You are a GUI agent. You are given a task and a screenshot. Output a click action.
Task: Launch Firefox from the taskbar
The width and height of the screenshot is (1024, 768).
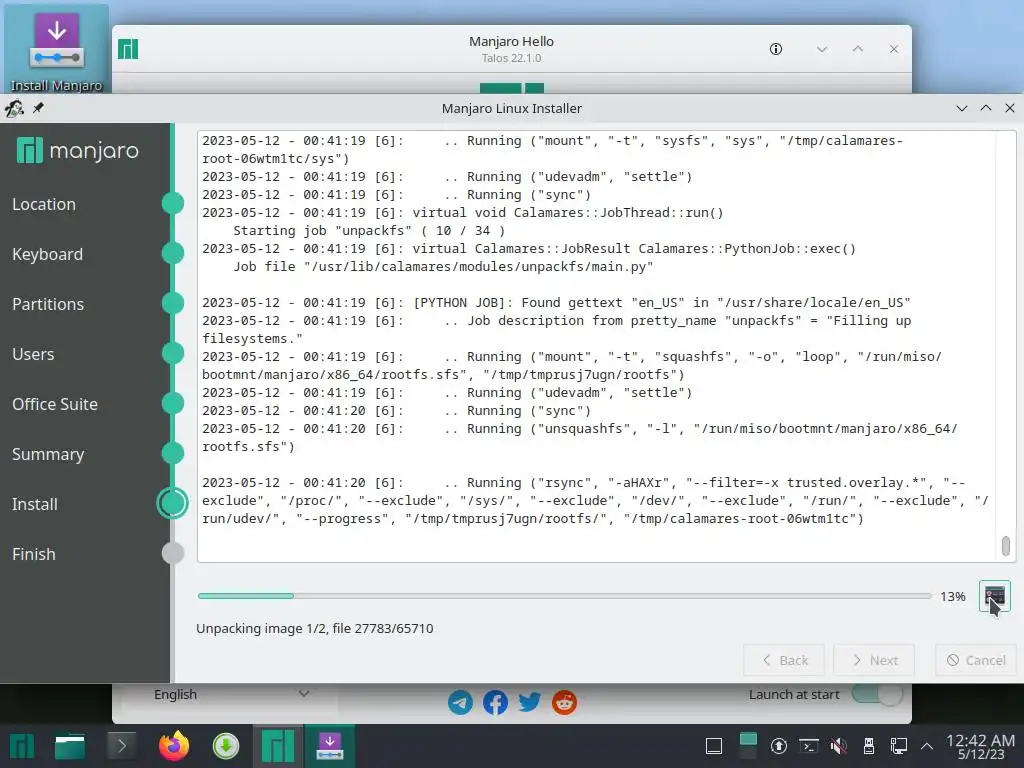tap(174, 746)
